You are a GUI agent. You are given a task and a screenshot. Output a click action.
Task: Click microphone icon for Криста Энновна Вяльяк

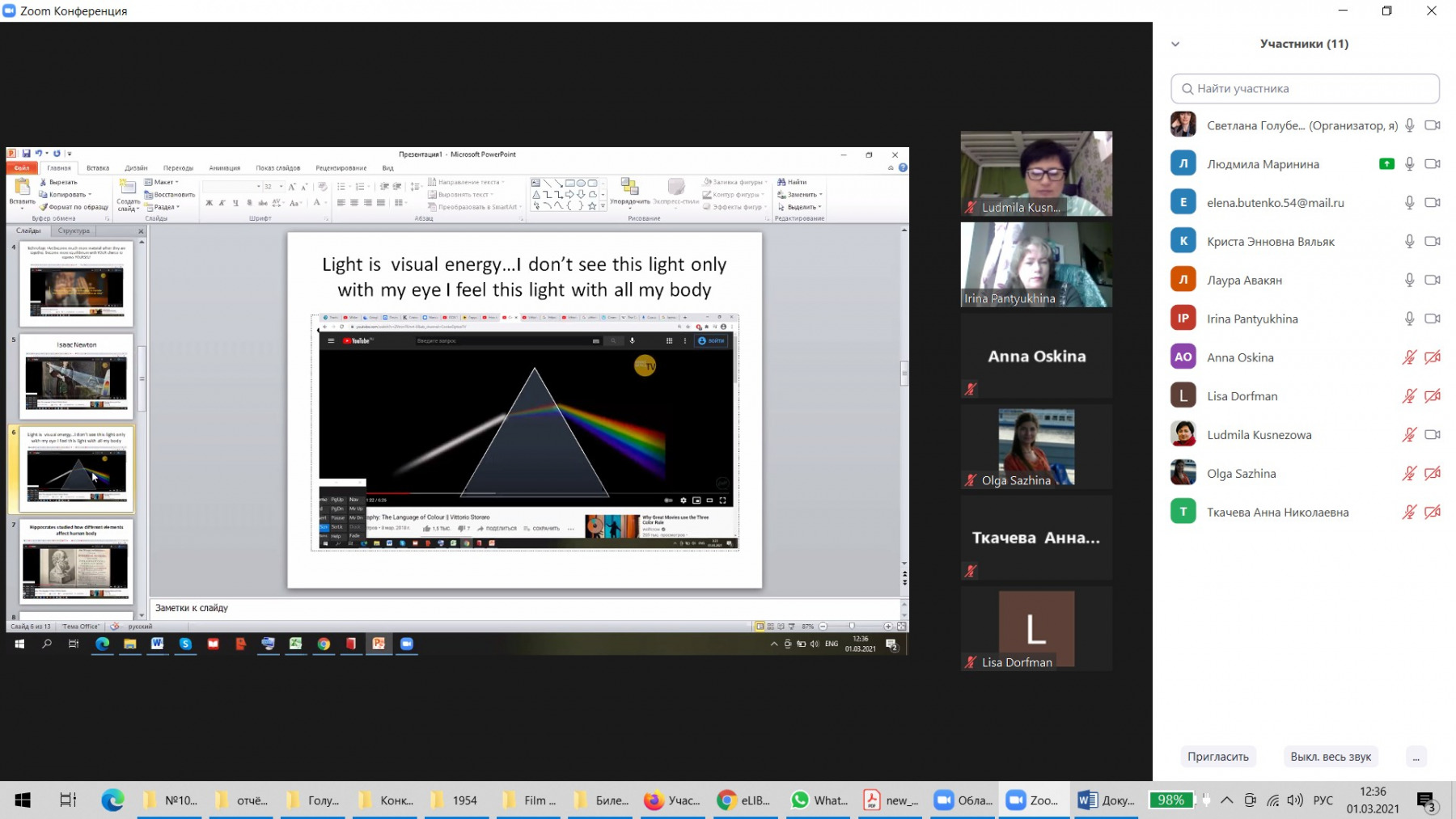[1409, 242]
